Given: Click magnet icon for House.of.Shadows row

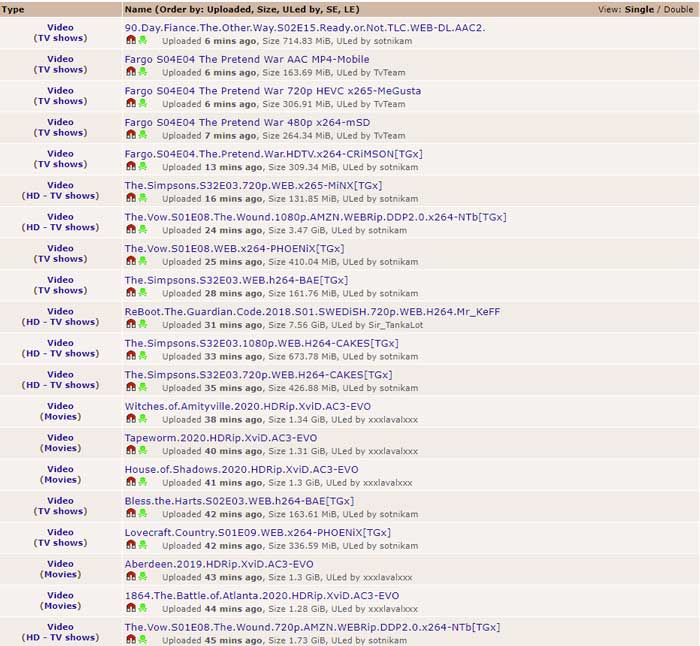Looking at the screenshot, I should pos(131,482).
